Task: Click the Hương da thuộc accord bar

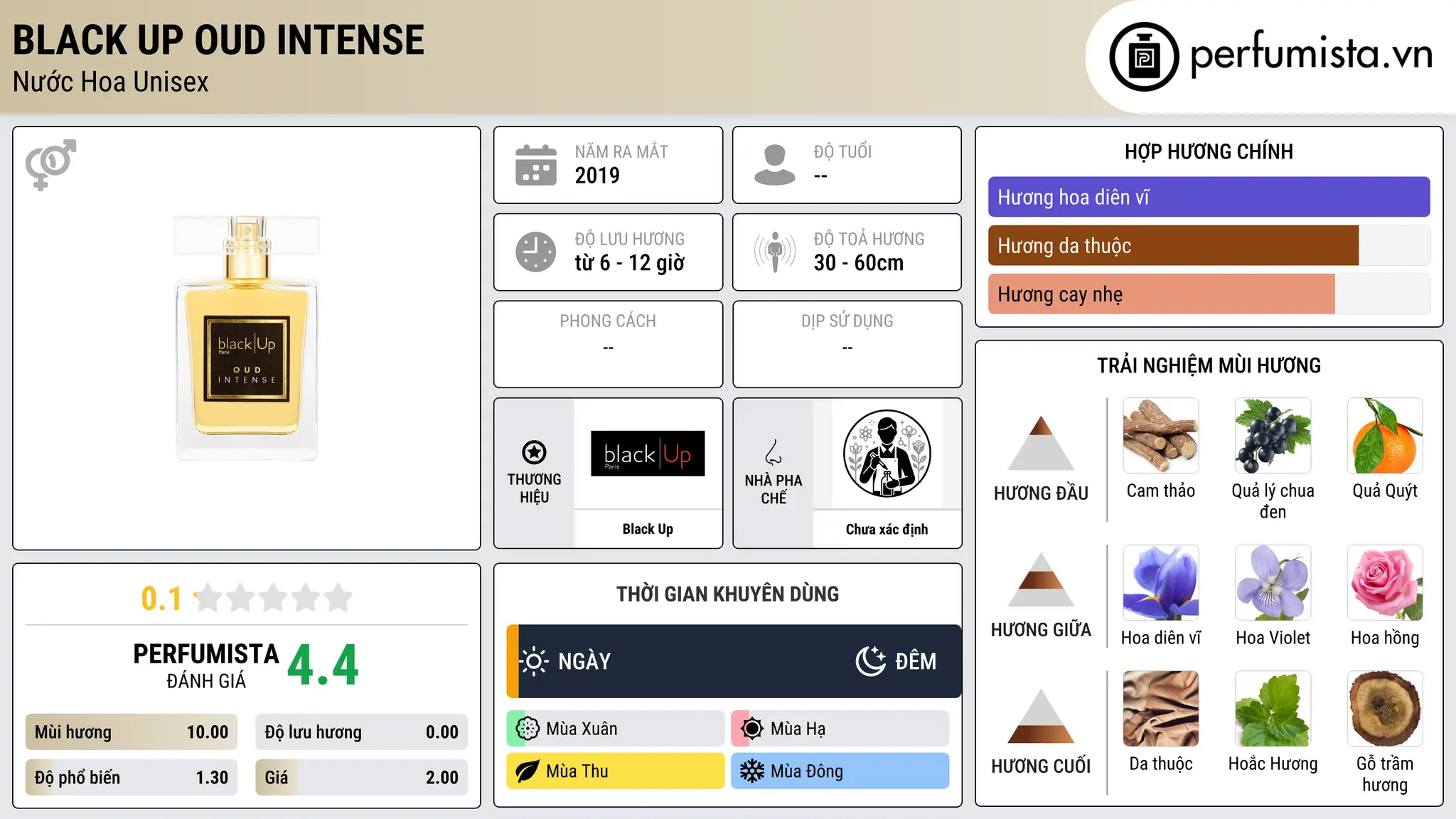Action: [1209, 245]
